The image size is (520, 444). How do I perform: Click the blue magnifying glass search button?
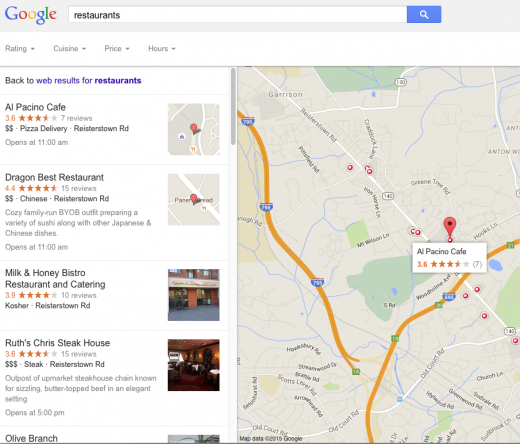click(x=424, y=14)
